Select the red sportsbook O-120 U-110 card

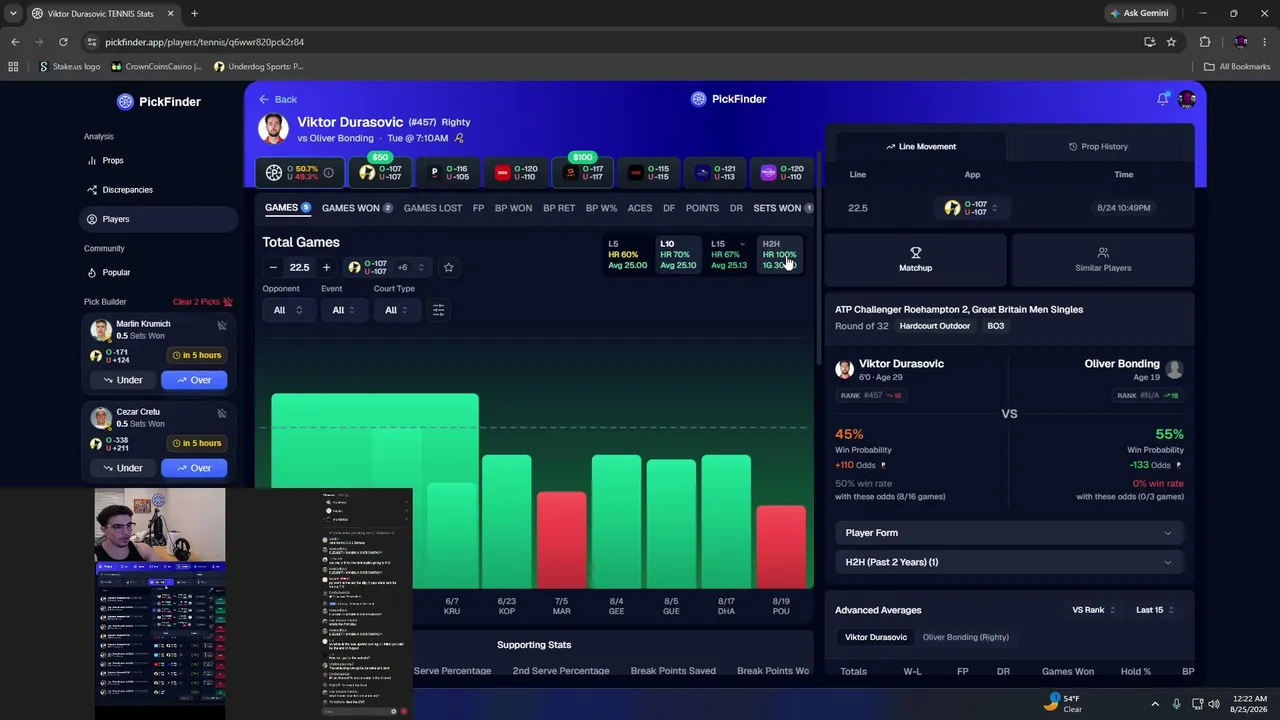tap(514, 173)
